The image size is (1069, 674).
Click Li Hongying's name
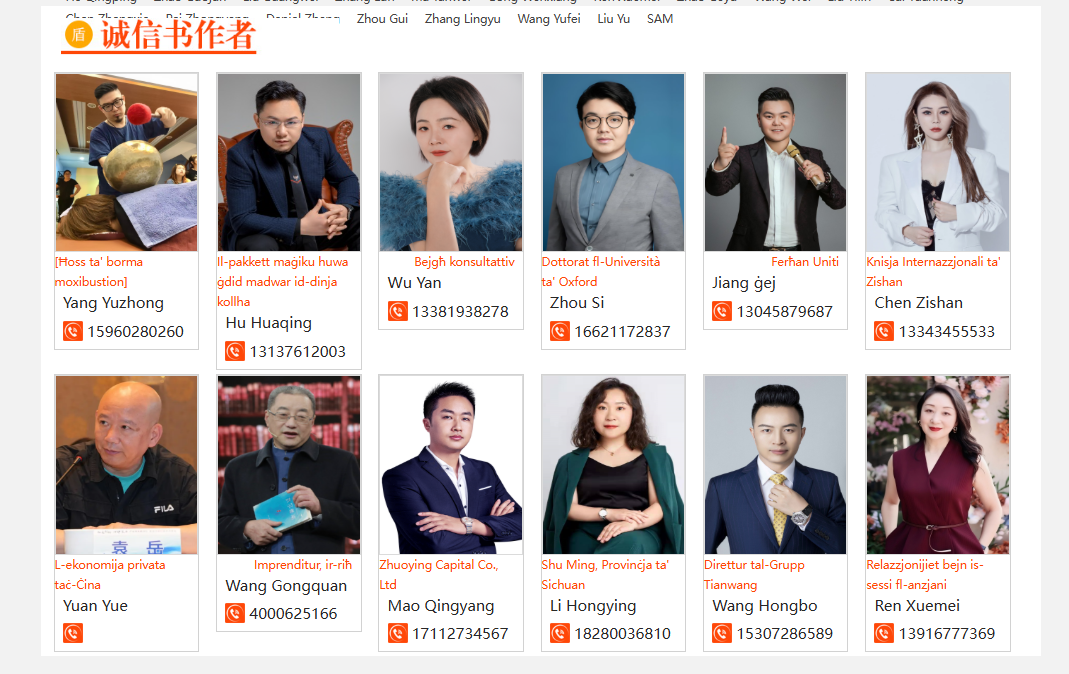click(x=593, y=606)
